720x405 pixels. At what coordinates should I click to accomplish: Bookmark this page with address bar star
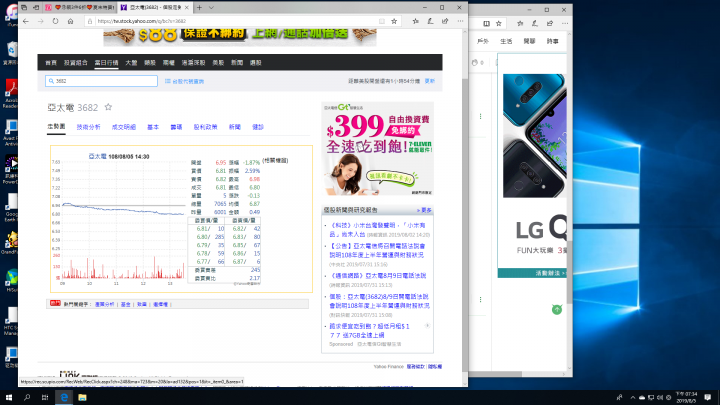tap(394, 21)
